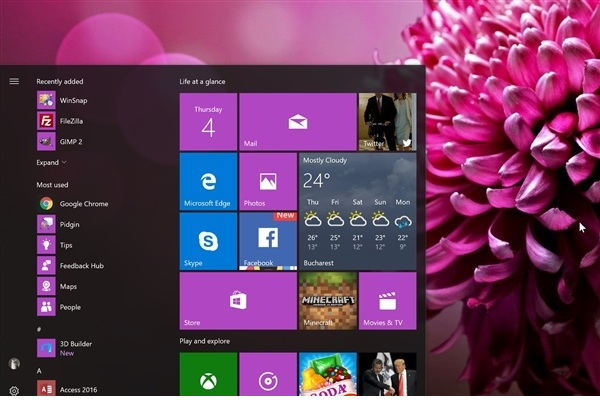Open the Photos tile
Viewport: 600px width, 411px height.
coord(268,181)
